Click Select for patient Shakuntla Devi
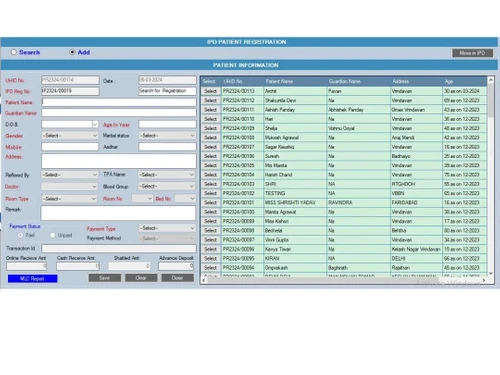Image resolution: width=500 pixels, height=375 pixels. (211, 100)
